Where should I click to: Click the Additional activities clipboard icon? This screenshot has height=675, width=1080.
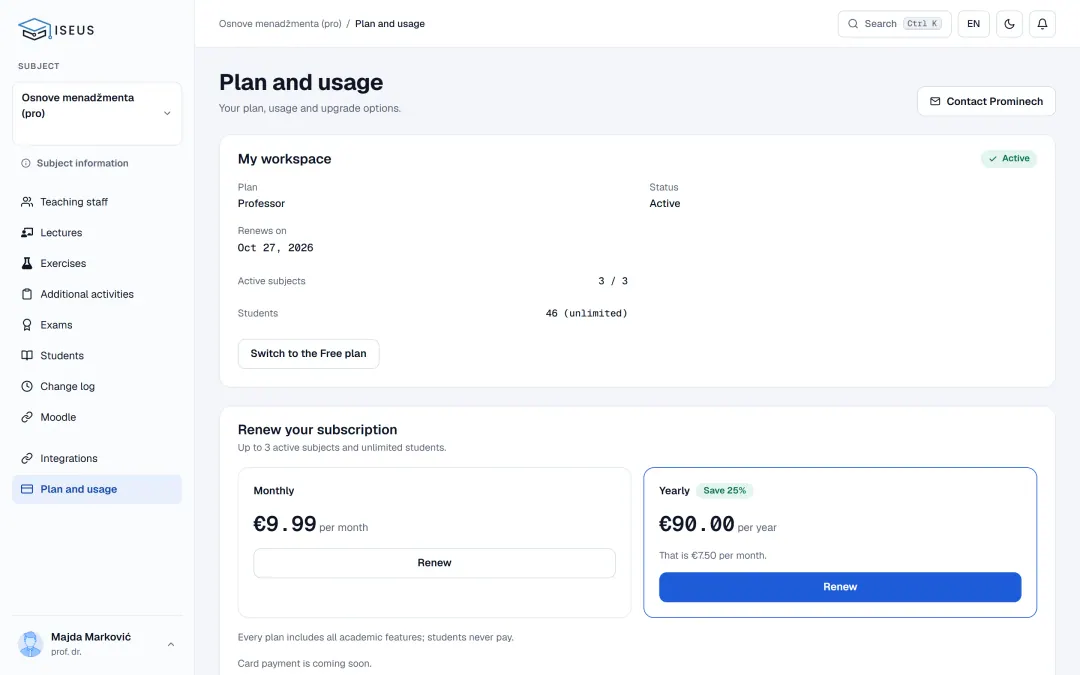click(x=27, y=294)
